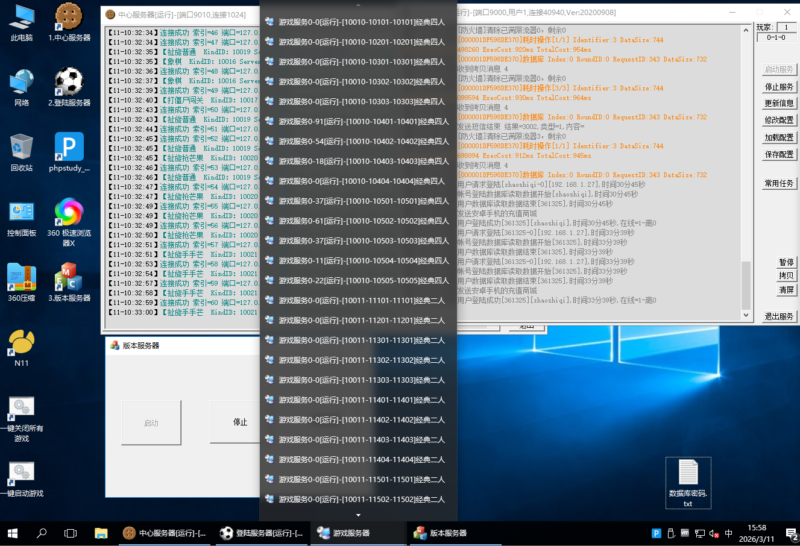Switch to 中心服务器 taskbar button
800x546 pixels.
point(163,533)
